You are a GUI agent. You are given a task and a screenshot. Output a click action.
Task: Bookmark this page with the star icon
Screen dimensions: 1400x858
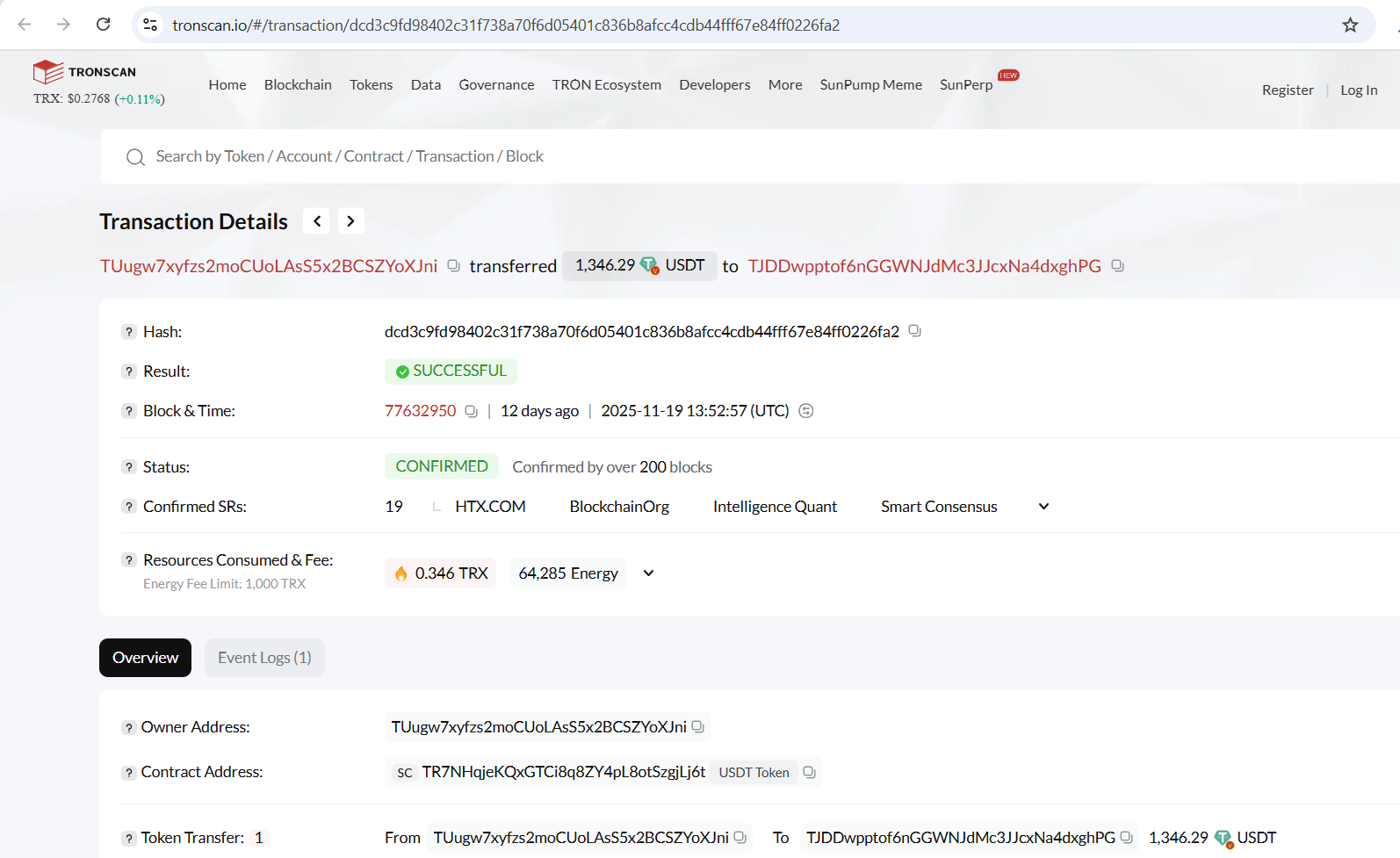tap(1350, 25)
